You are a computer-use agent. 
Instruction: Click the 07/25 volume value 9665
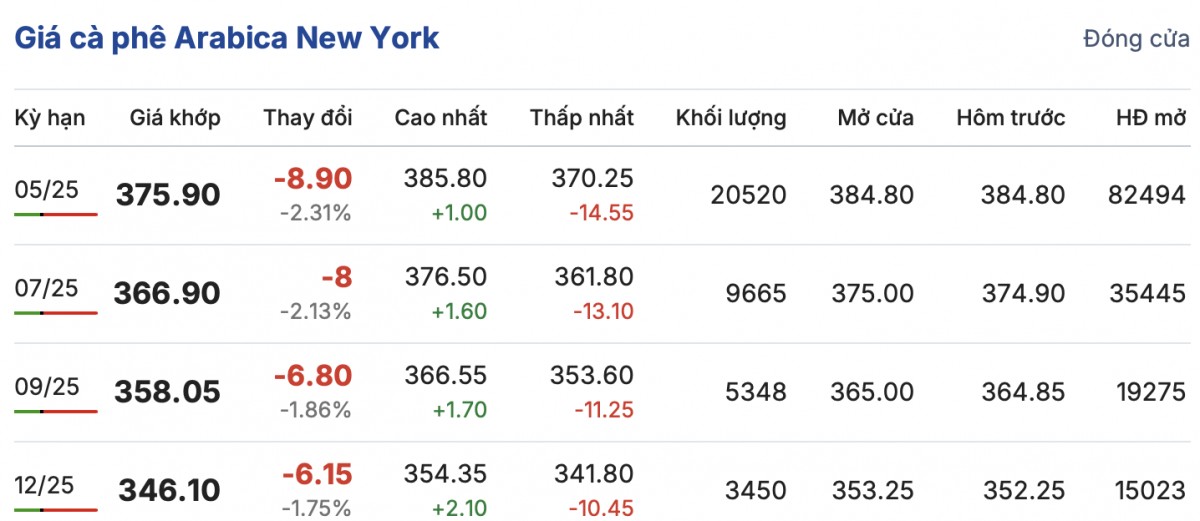pyautogui.click(x=758, y=294)
